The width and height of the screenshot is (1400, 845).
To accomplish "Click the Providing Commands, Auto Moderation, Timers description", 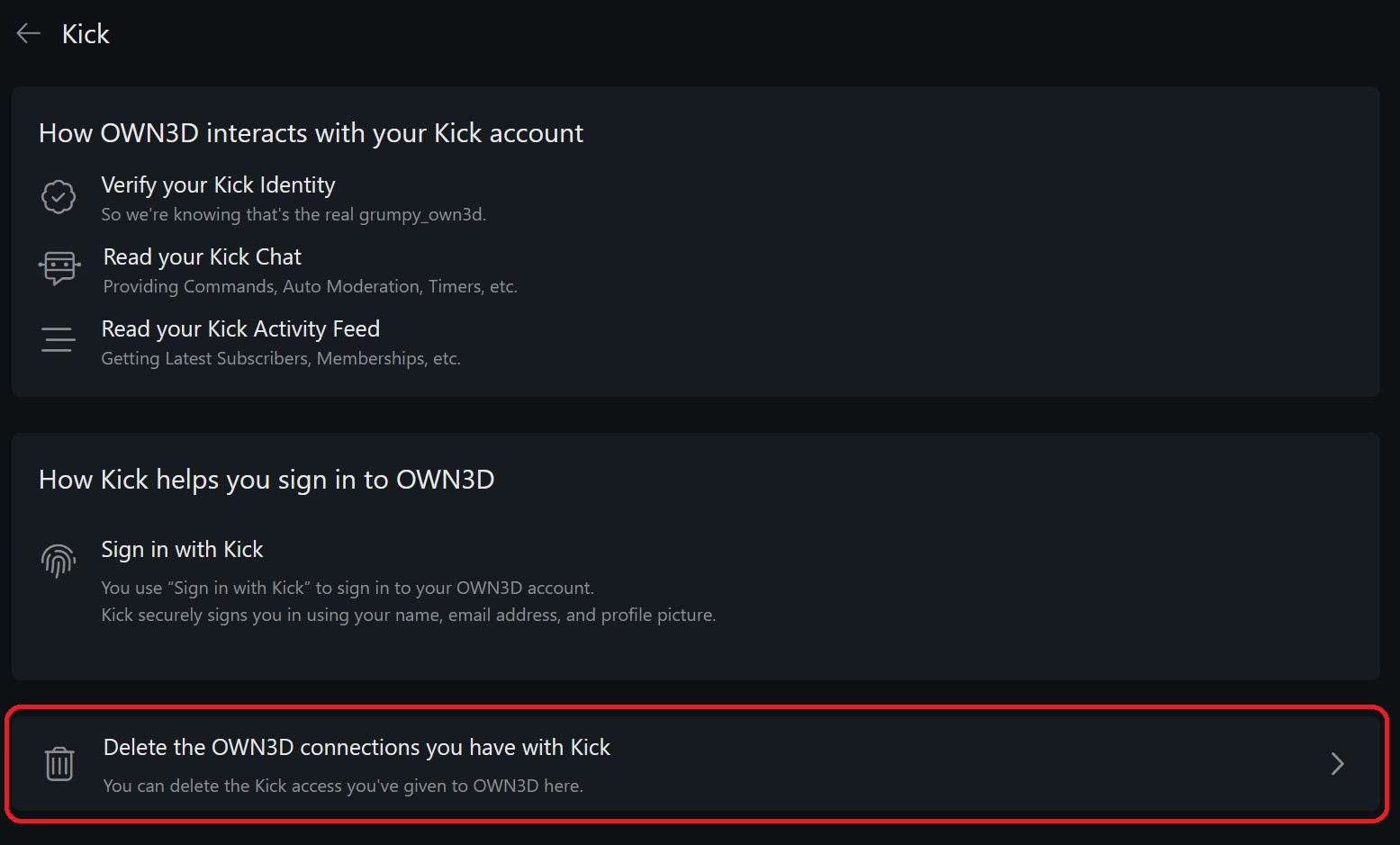I will (310, 287).
